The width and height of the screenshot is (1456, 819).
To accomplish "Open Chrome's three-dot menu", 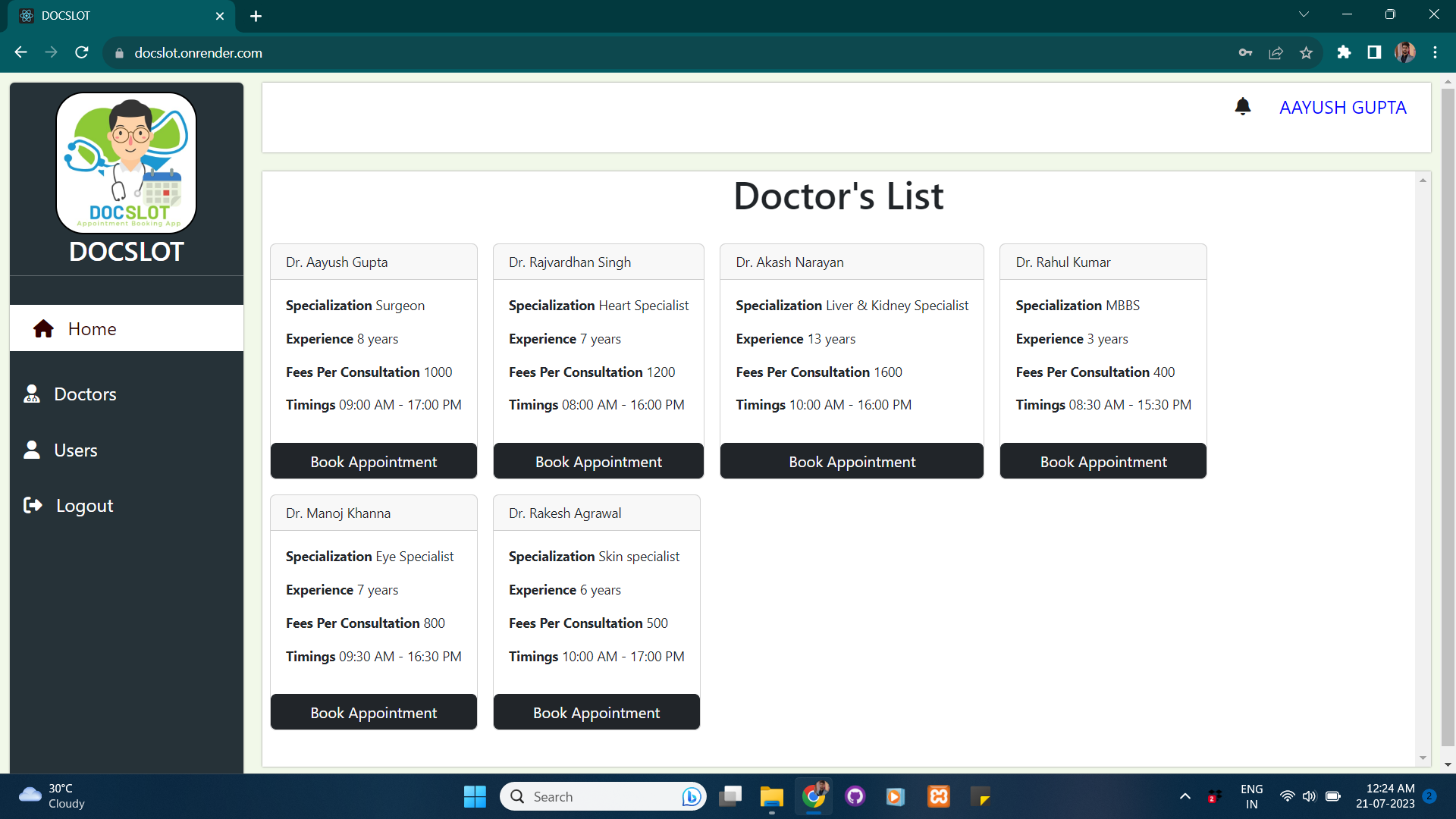I will coord(1435,52).
